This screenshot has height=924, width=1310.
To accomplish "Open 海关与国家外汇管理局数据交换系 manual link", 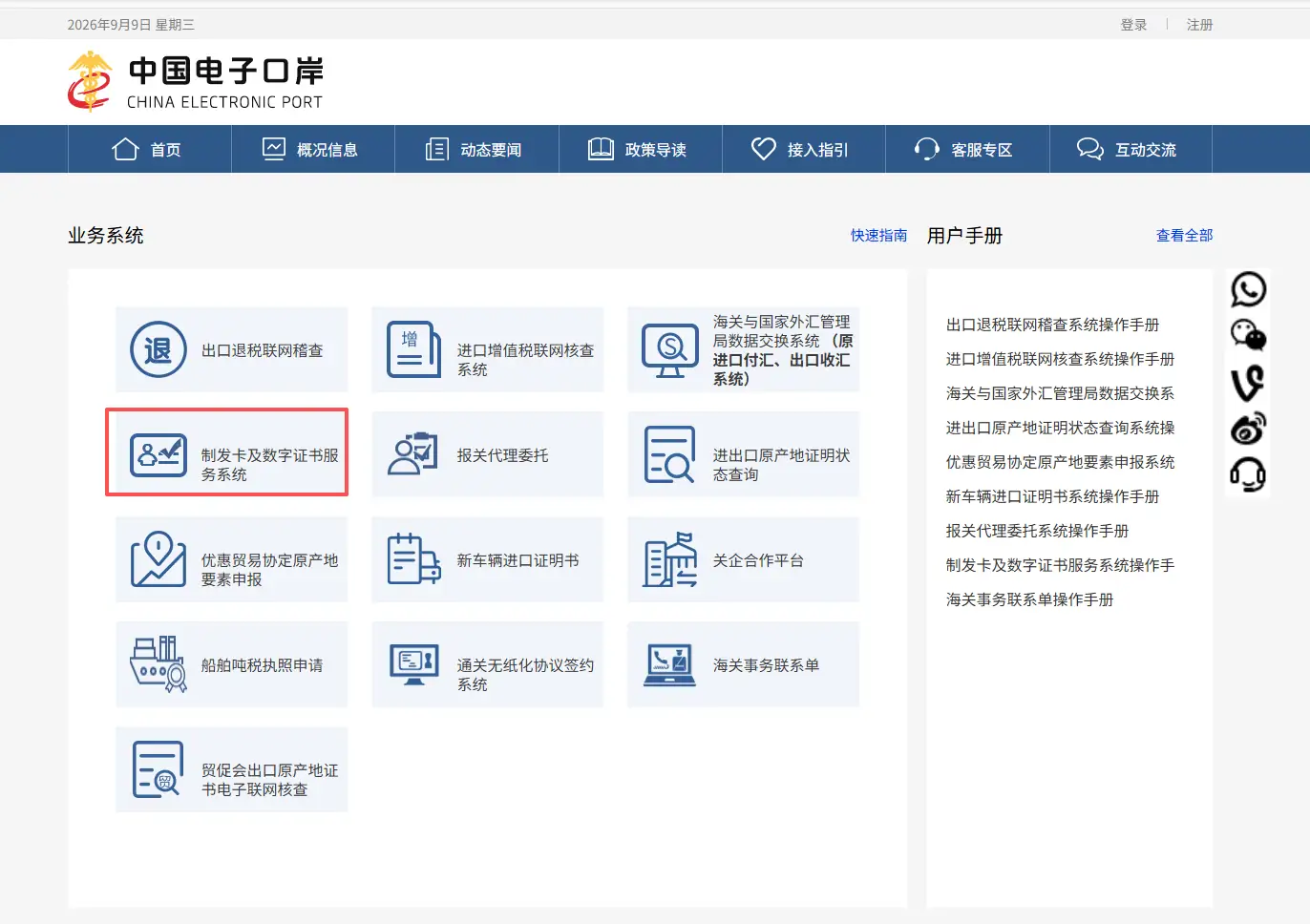I will [x=1060, y=393].
